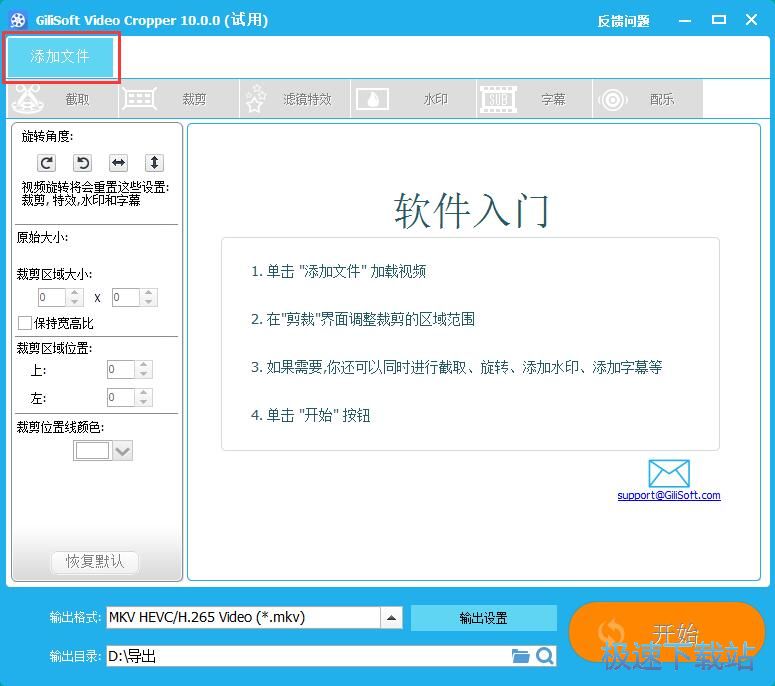The height and width of the screenshot is (686, 775).
Task: Click the output directory path field
Action: 307,656
